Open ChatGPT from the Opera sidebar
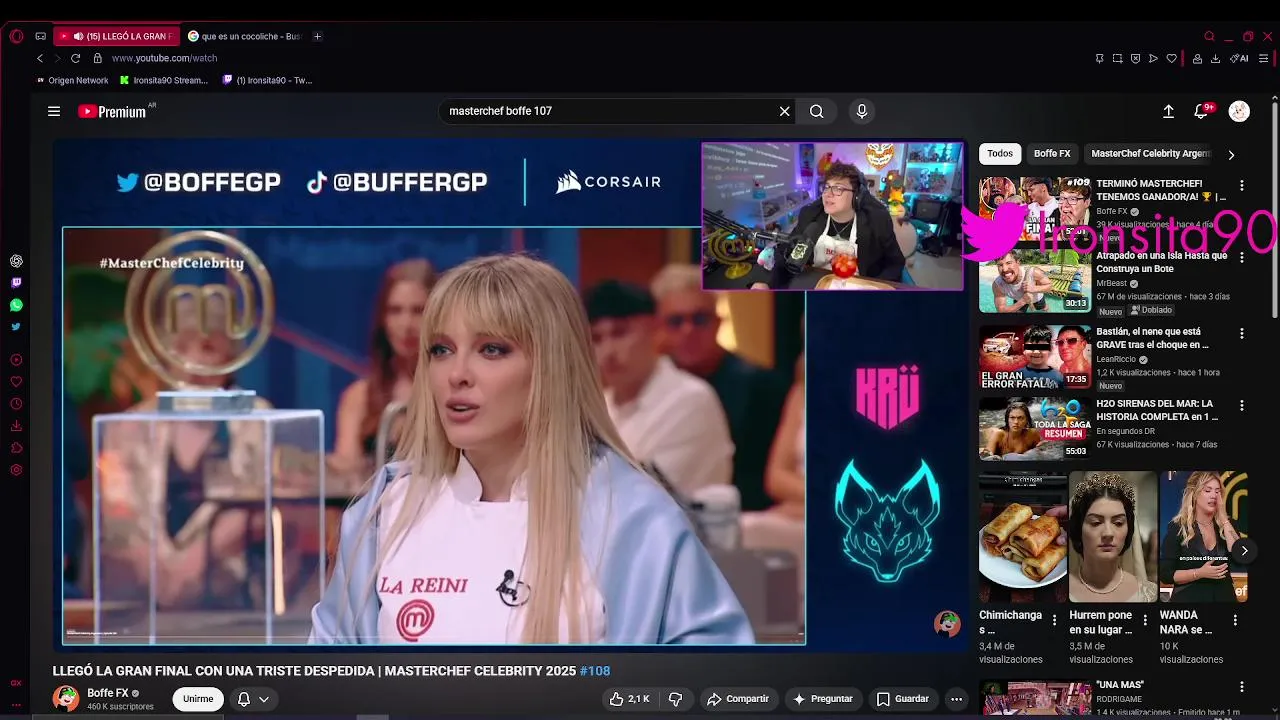The width and height of the screenshot is (1280, 720). 16,261
